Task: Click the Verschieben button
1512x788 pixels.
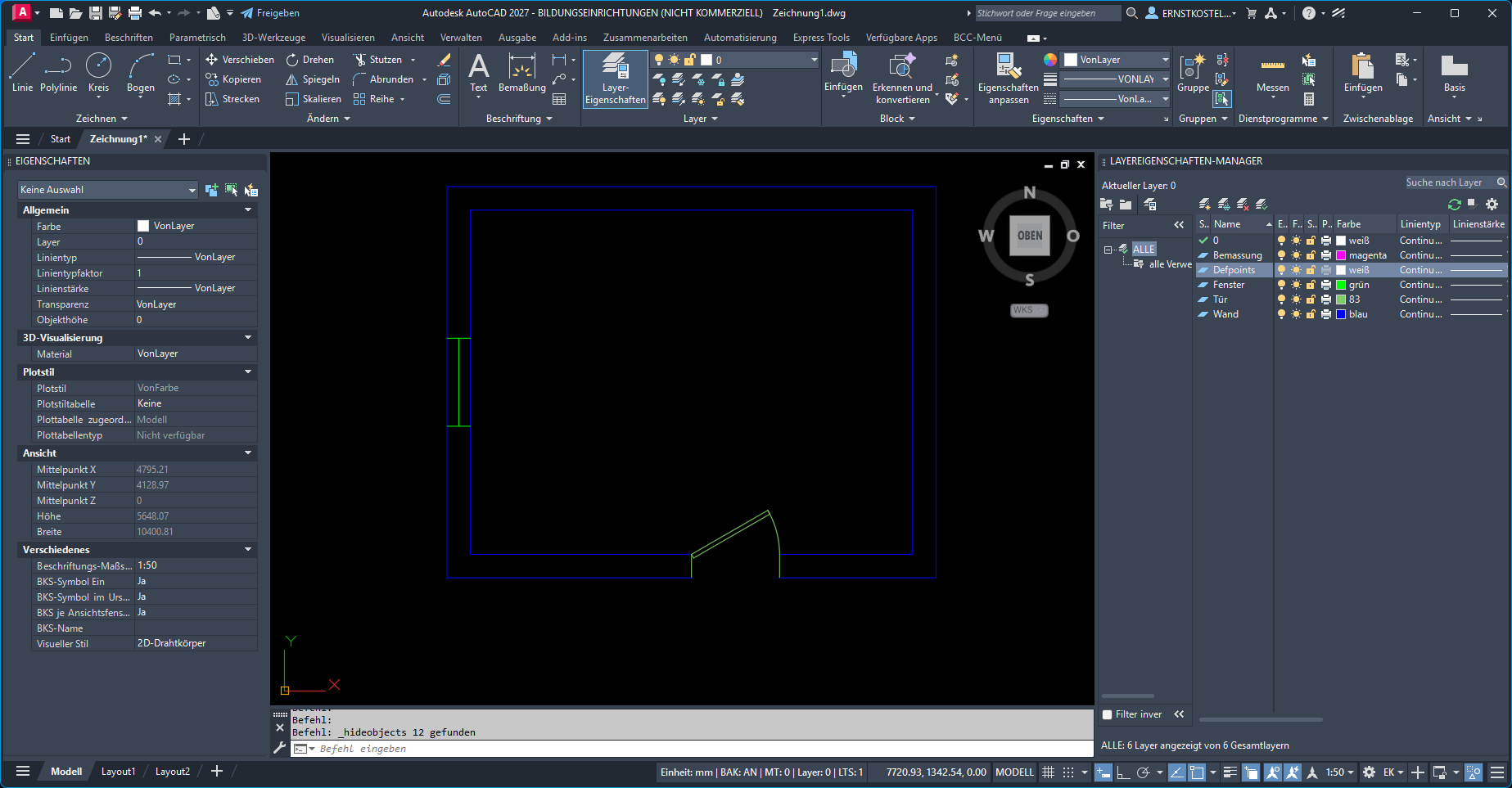Action: (x=240, y=60)
